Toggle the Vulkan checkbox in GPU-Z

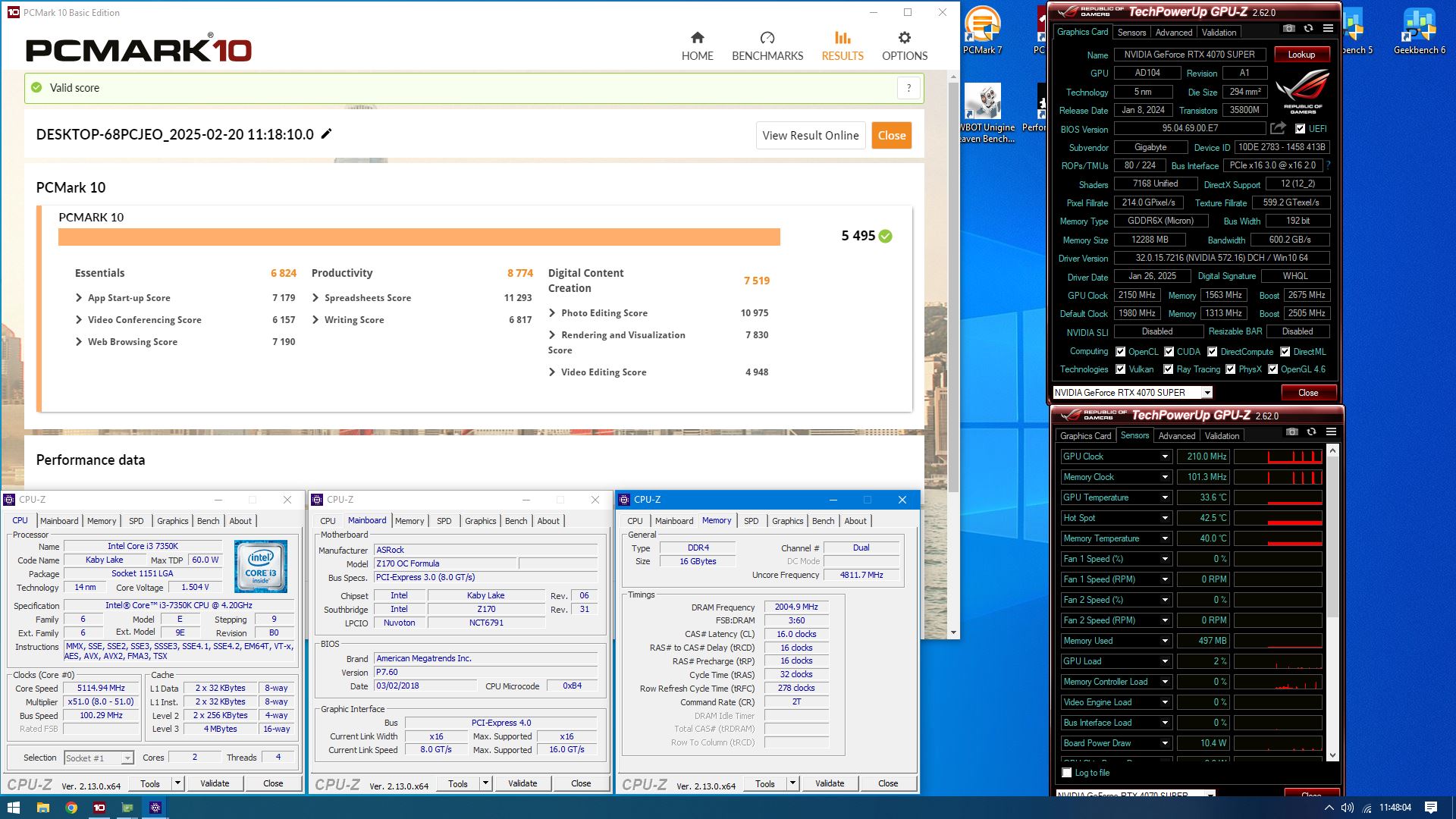1120,369
